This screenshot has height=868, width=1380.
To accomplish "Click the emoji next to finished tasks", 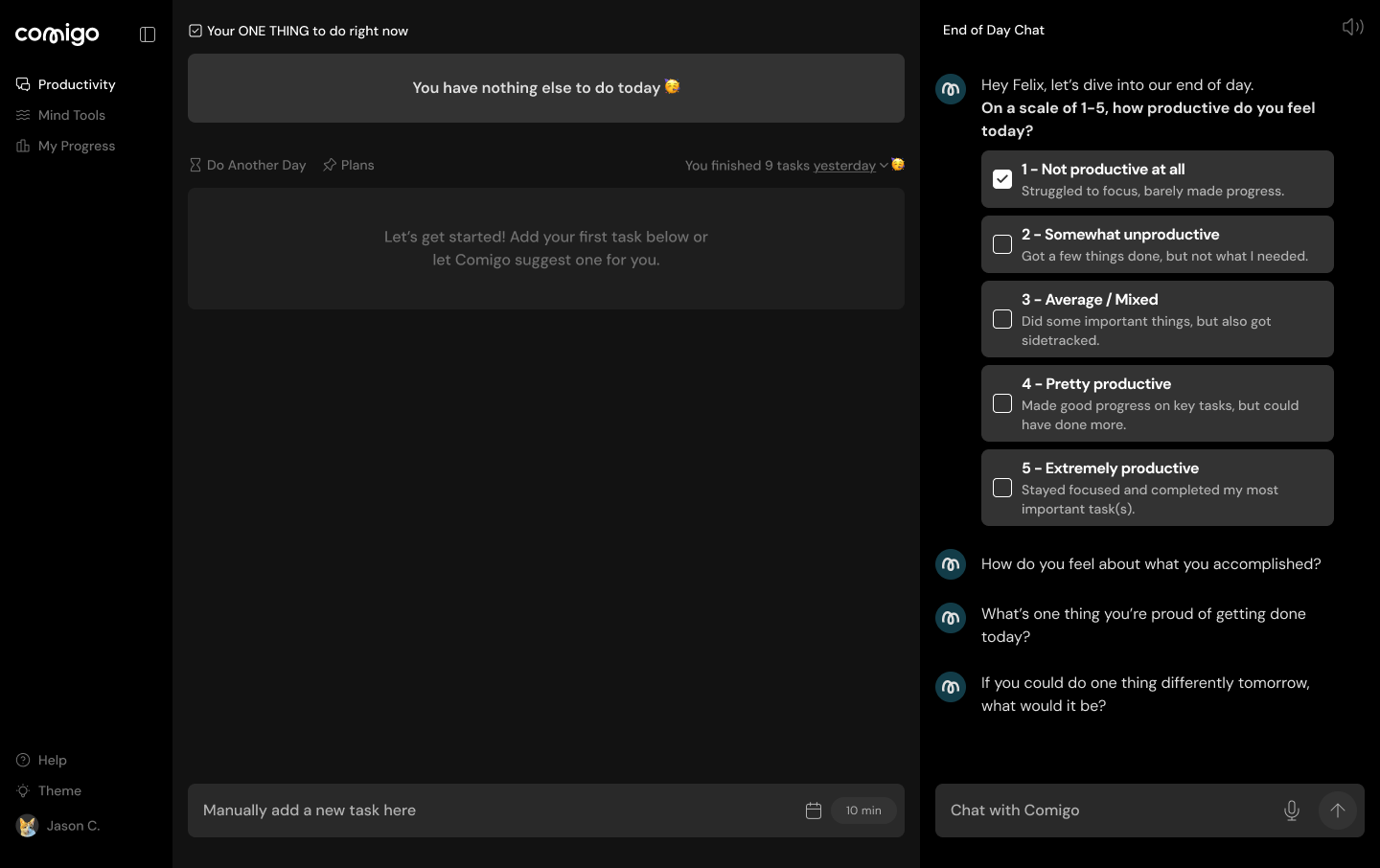I will (x=898, y=164).
